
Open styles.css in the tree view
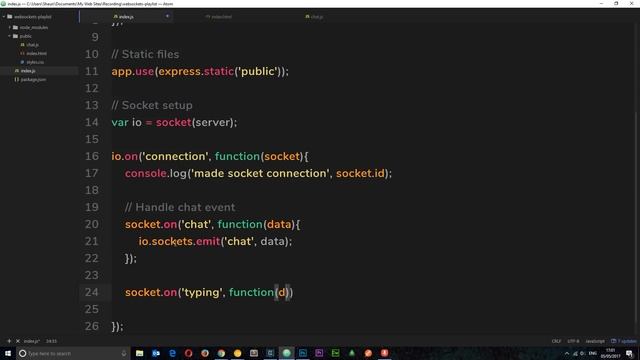(x=35, y=62)
